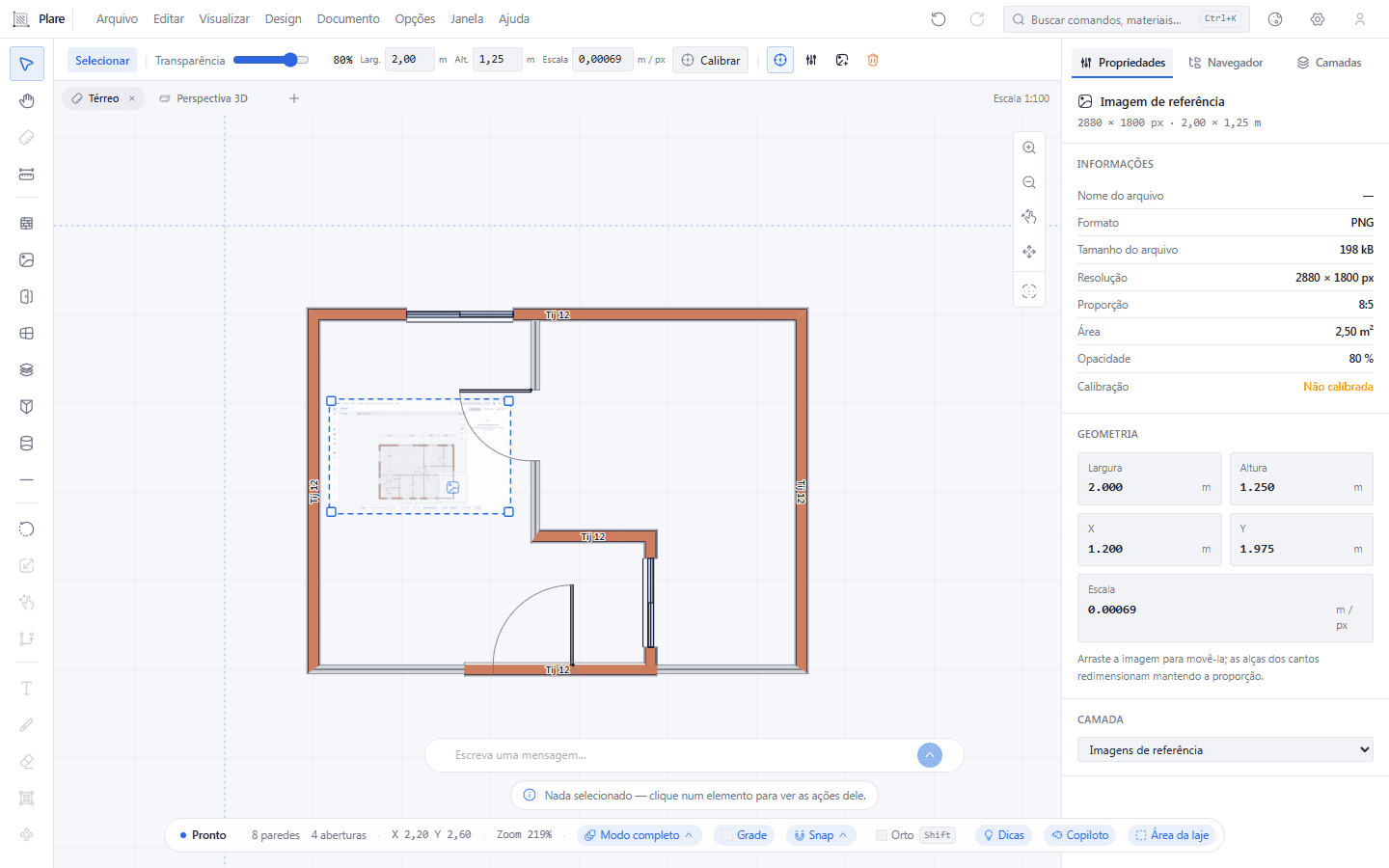Select the text tool in sidebar
Screen dimensions: 1389x868
[27, 689]
